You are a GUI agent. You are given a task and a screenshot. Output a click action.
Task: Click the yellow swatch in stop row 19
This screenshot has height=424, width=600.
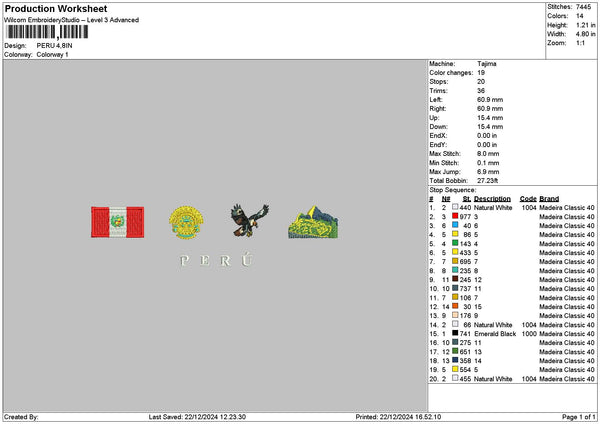pyautogui.click(x=455, y=369)
